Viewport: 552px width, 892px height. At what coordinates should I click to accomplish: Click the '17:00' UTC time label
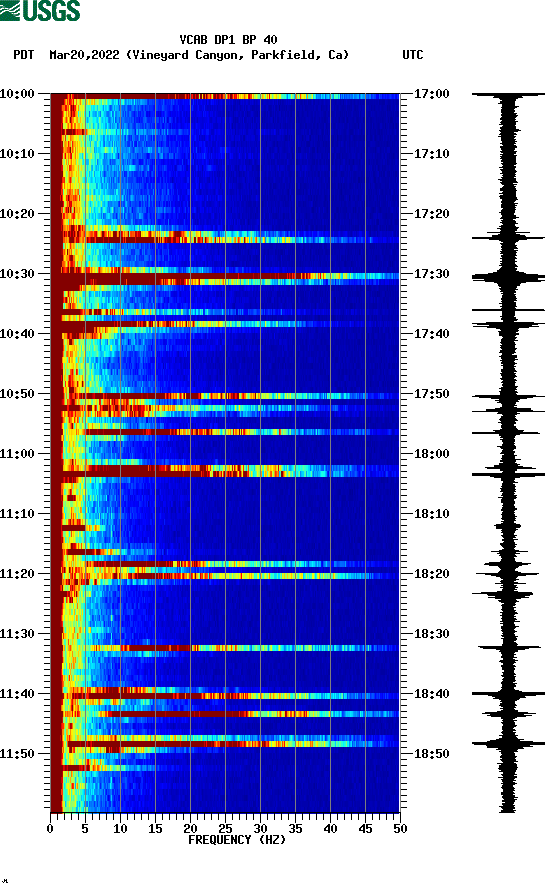pos(431,94)
